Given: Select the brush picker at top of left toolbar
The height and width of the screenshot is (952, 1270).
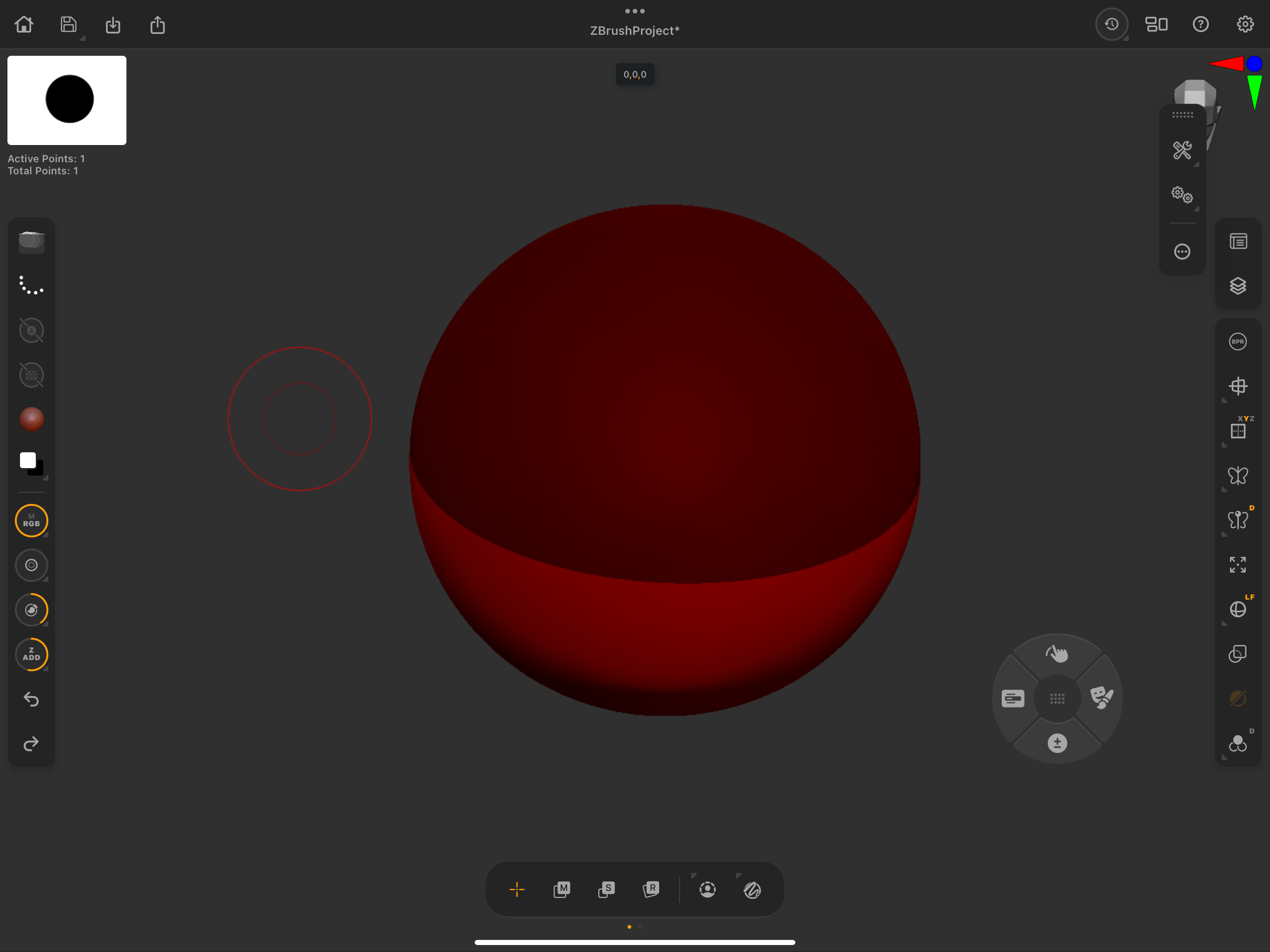Looking at the screenshot, I should pos(32,241).
